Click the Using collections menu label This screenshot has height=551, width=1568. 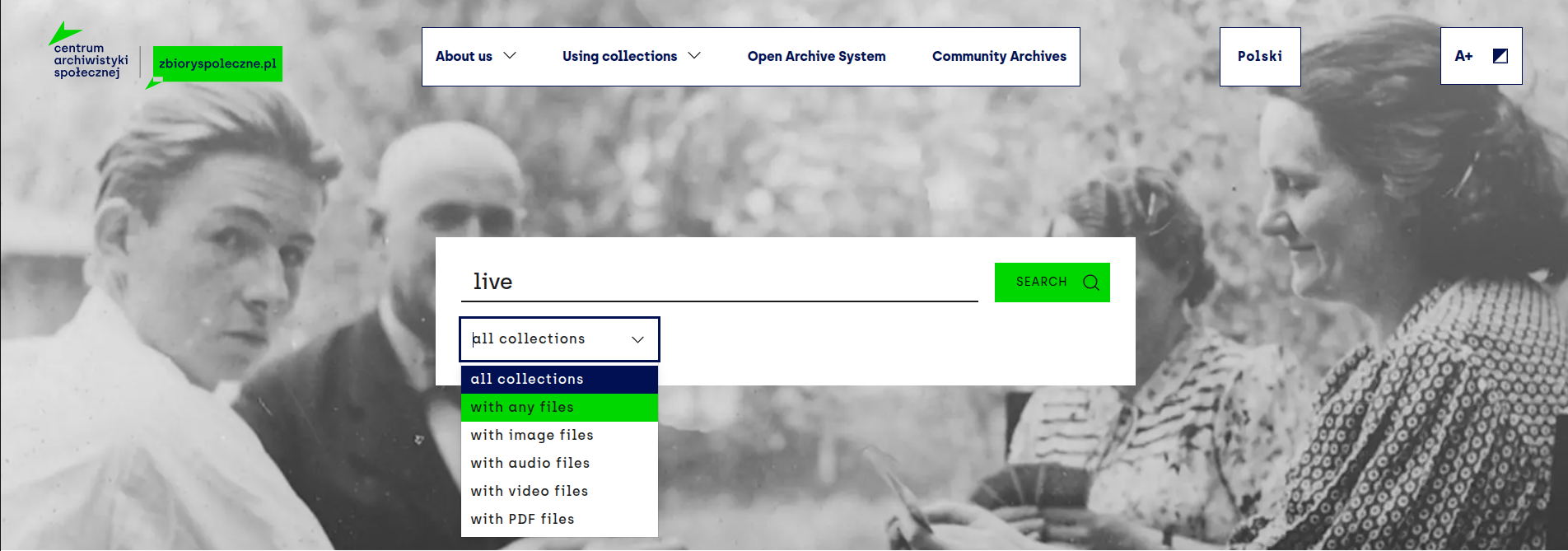[619, 56]
